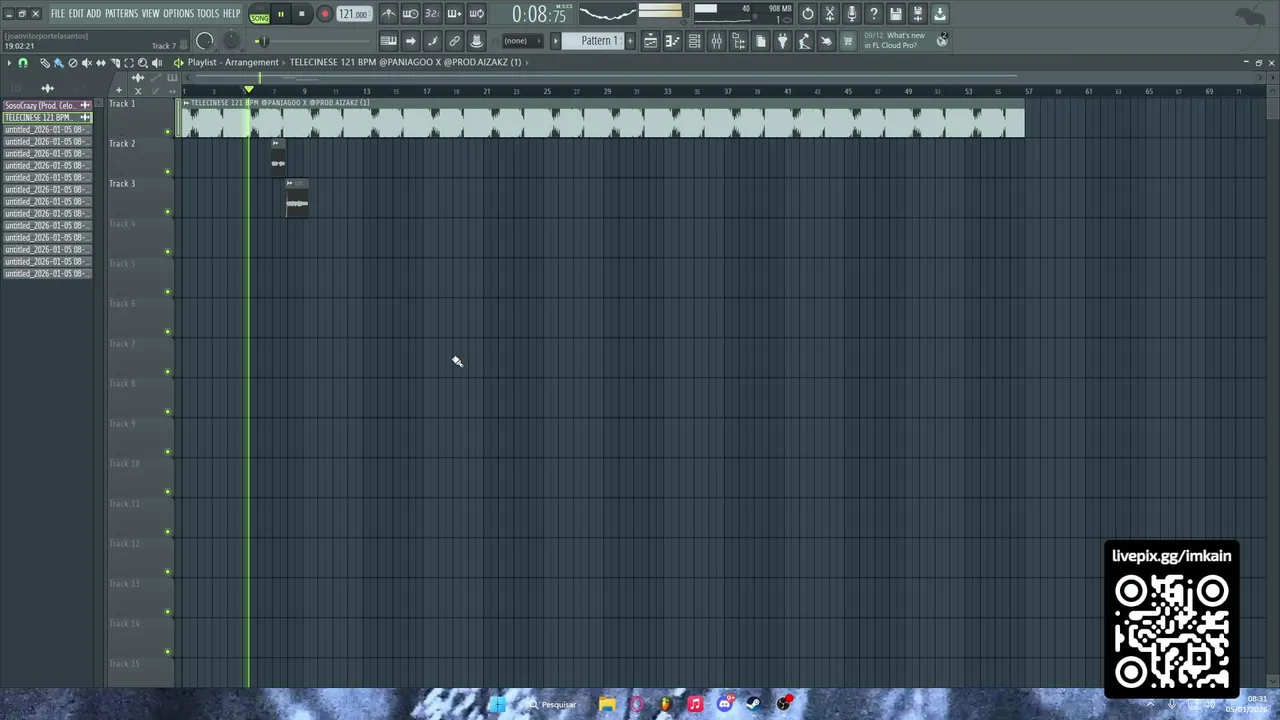Image resolution: width=1280 pixels, height=720 pixels.
Task: Open the TOOLS menu
Action: point(207,13)
